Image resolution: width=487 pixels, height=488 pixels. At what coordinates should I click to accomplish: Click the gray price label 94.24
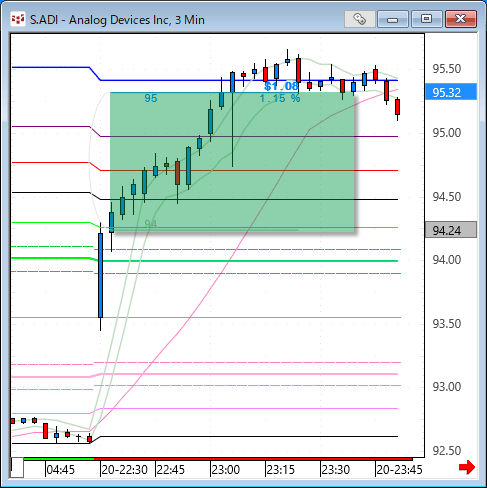[451, 230]
